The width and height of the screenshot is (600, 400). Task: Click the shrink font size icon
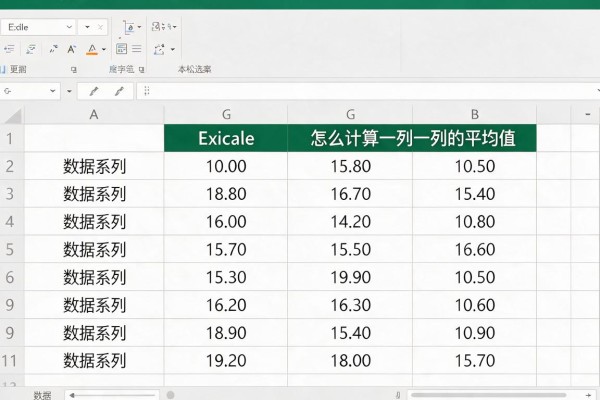tap(53, 49)
